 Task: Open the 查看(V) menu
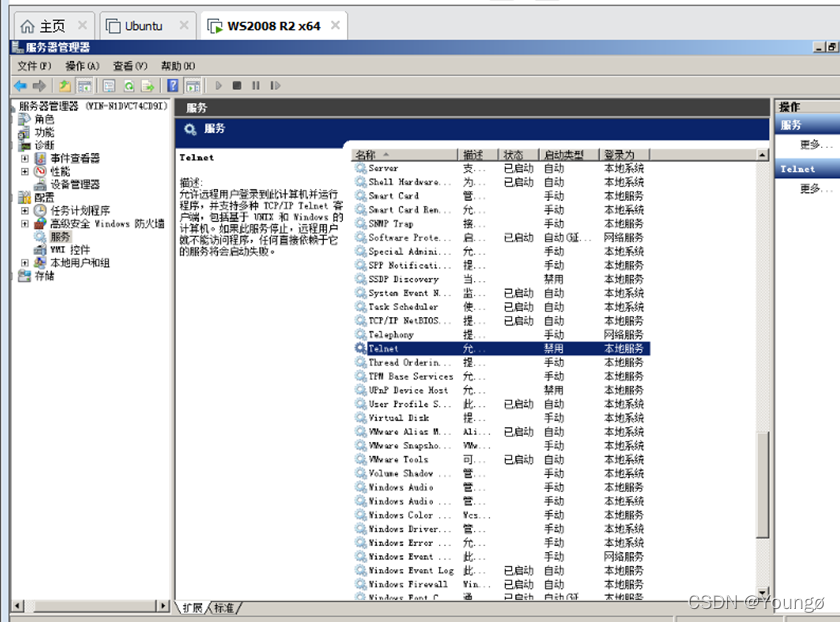[130, 66]
